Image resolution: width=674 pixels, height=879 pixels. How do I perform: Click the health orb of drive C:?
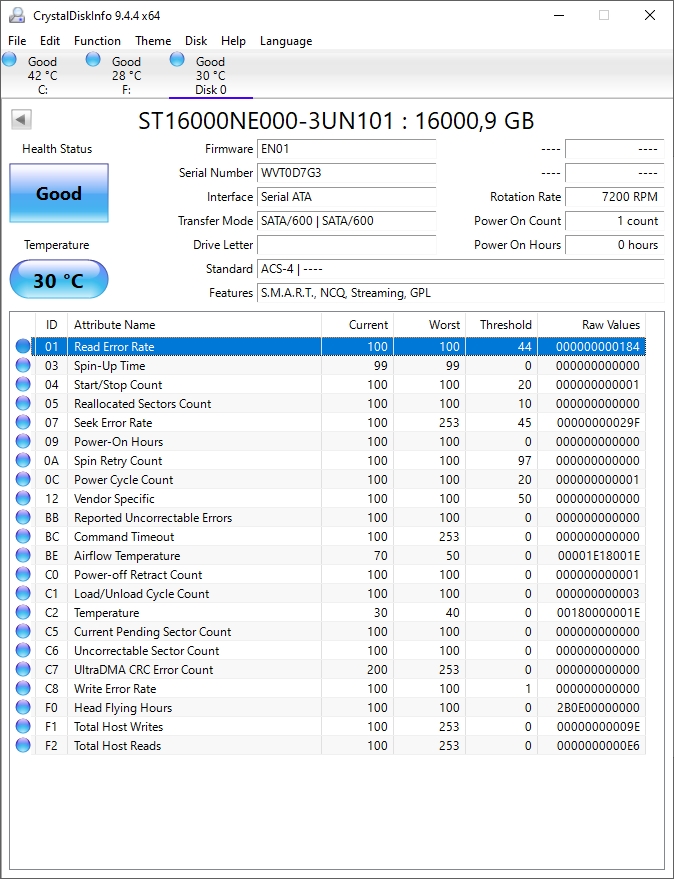coord(10,60)
